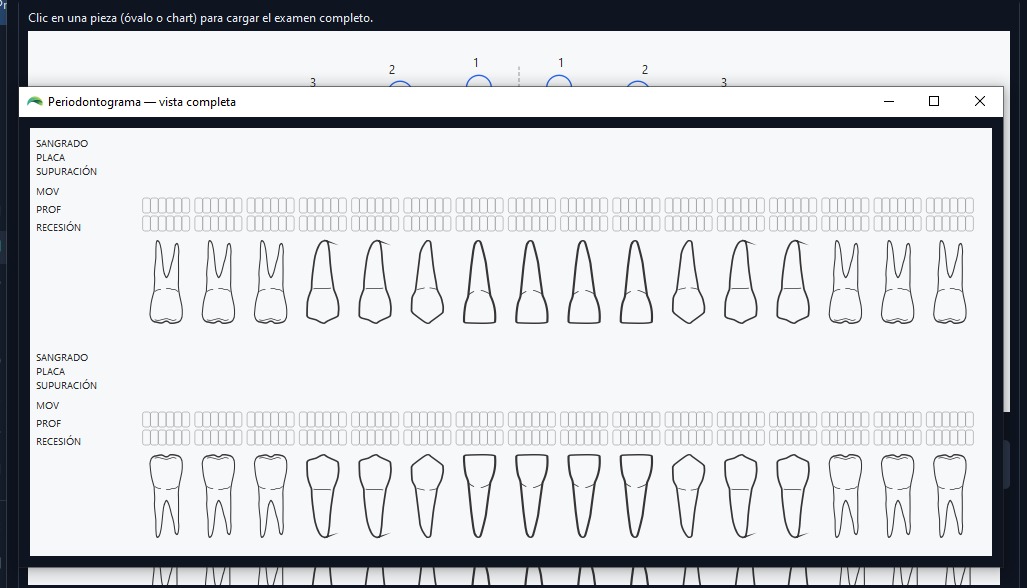The width and height of the screenshot is (1027, 588).
Task: Click the green Periodontograma app icon in title bar
Action: coord(35,101)
